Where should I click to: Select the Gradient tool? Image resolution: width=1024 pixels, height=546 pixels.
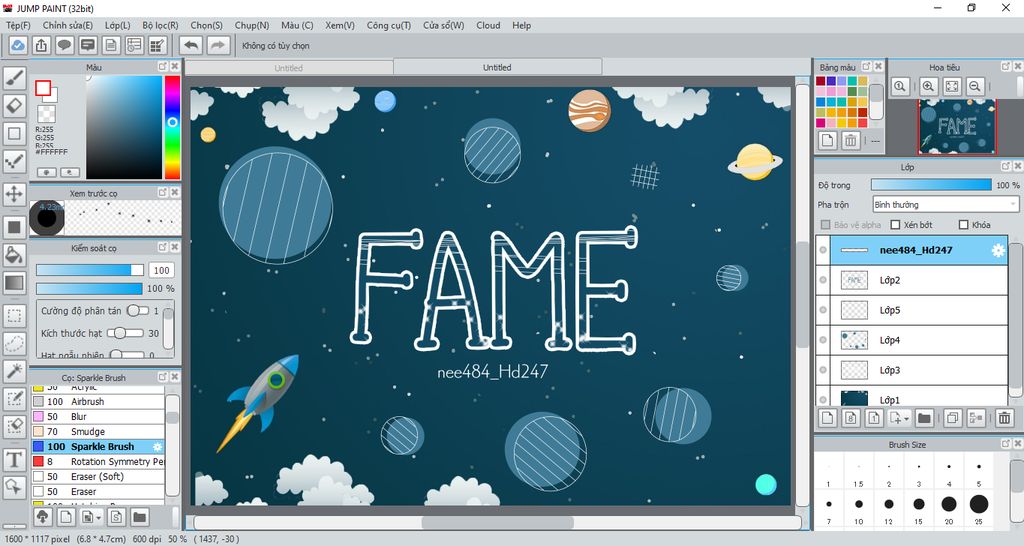tap(14, 283)
